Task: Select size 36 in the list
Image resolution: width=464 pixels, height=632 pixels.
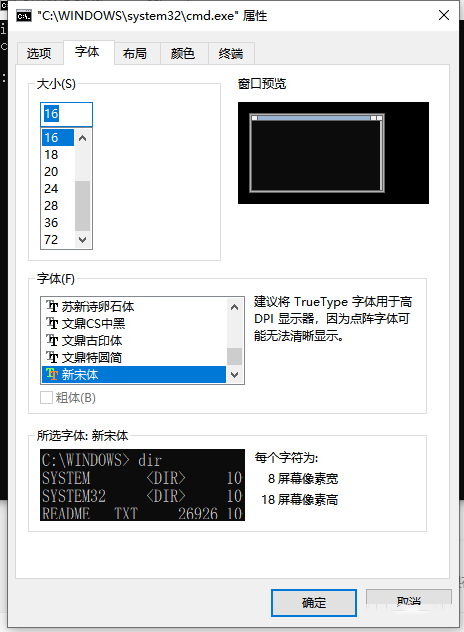Action: click(x=58, y=222)
